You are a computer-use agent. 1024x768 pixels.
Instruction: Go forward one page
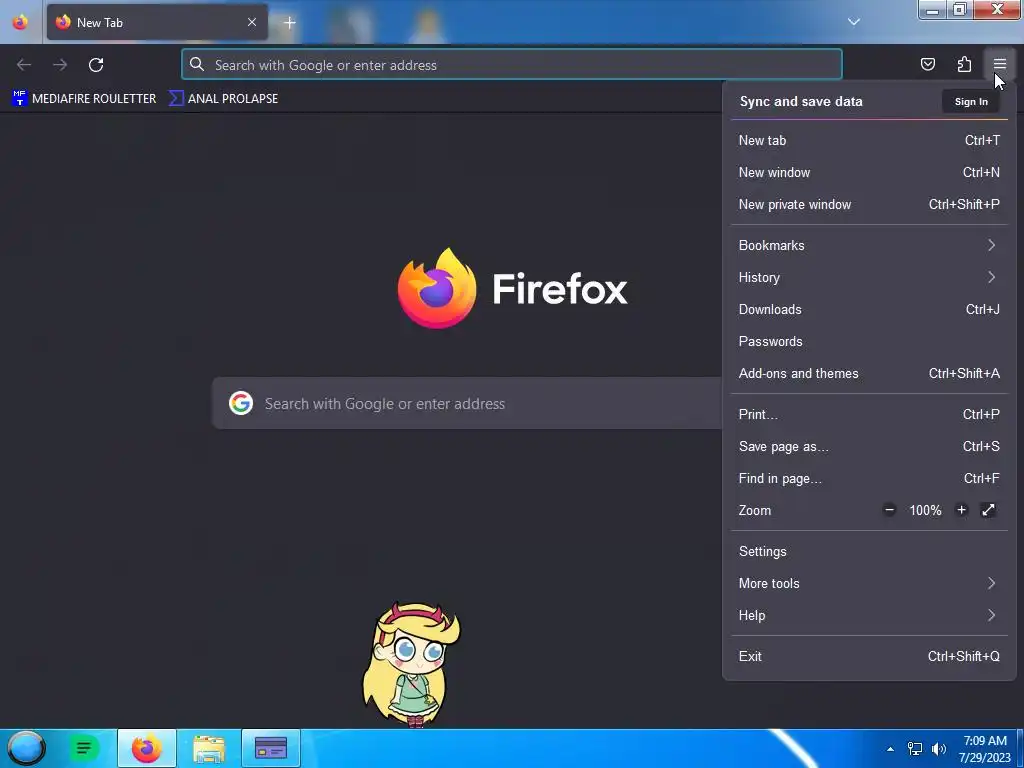[60, 65]
